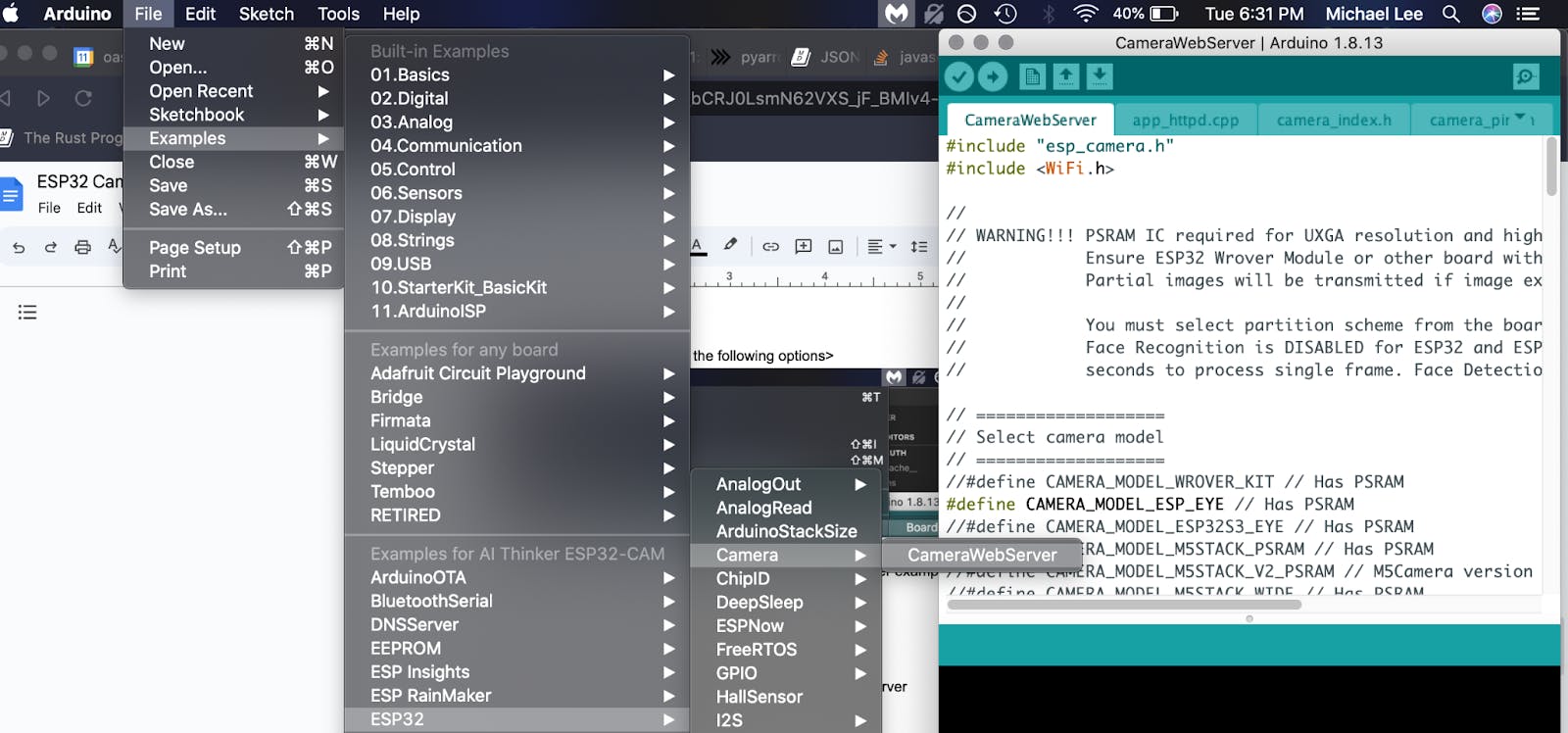The width and height of the screenshot is (1568, 733).
Task: Click the Save sketch down-arrow toolbar icon
Action: pos(1100,76)
